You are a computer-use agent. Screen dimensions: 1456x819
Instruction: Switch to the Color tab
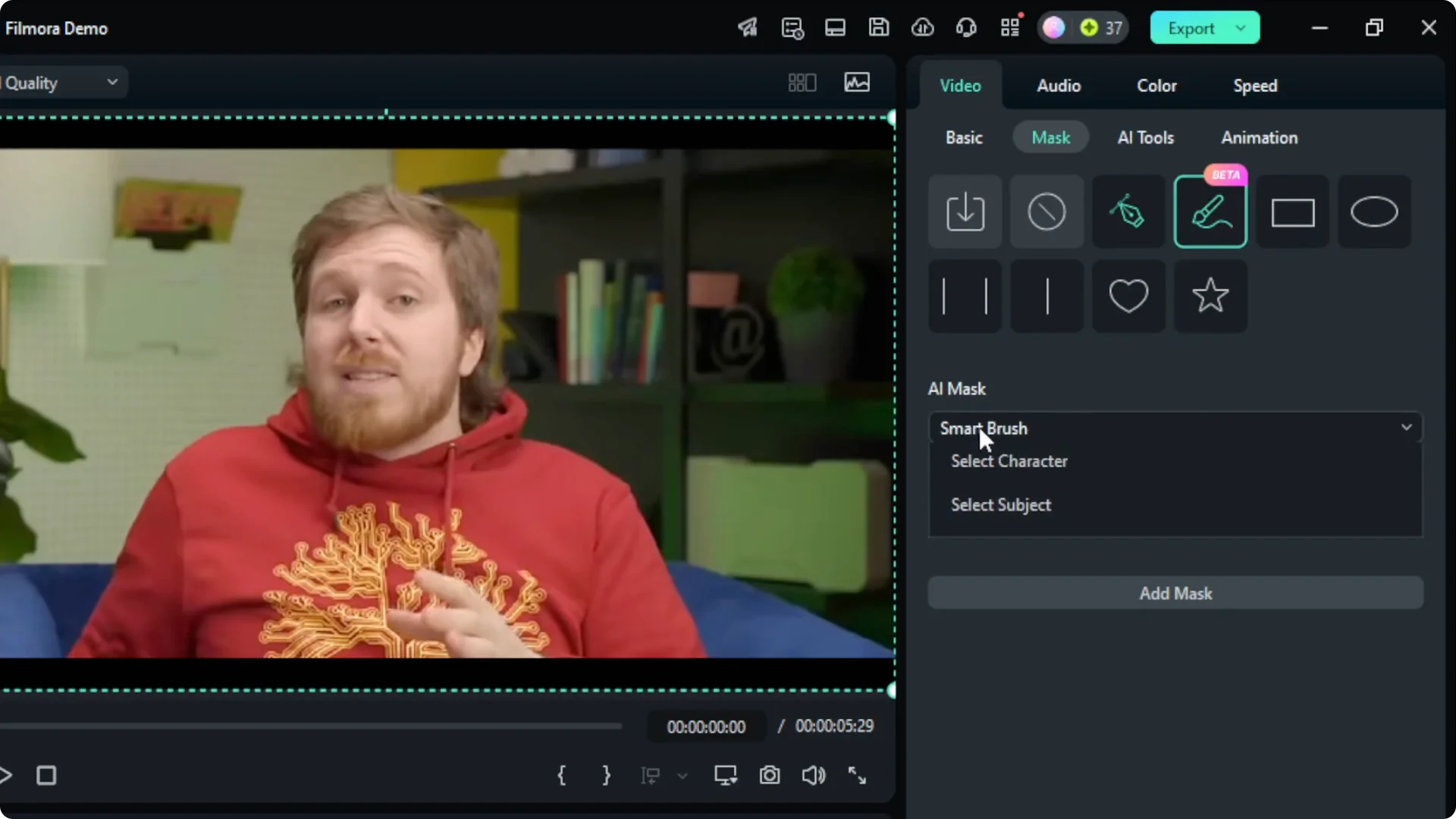pos(1156,86)
